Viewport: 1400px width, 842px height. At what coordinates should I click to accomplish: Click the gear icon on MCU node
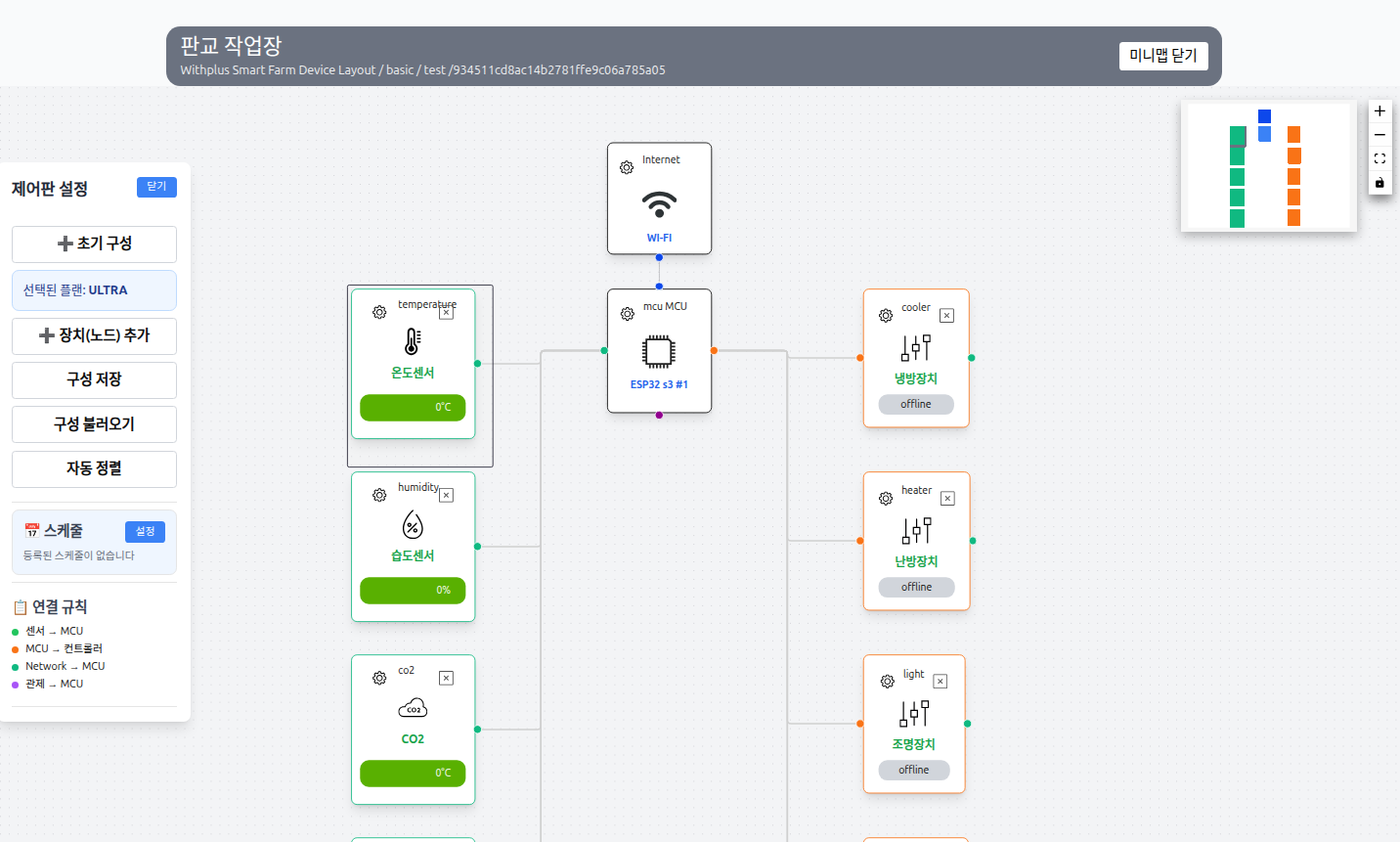pos(628,314)
